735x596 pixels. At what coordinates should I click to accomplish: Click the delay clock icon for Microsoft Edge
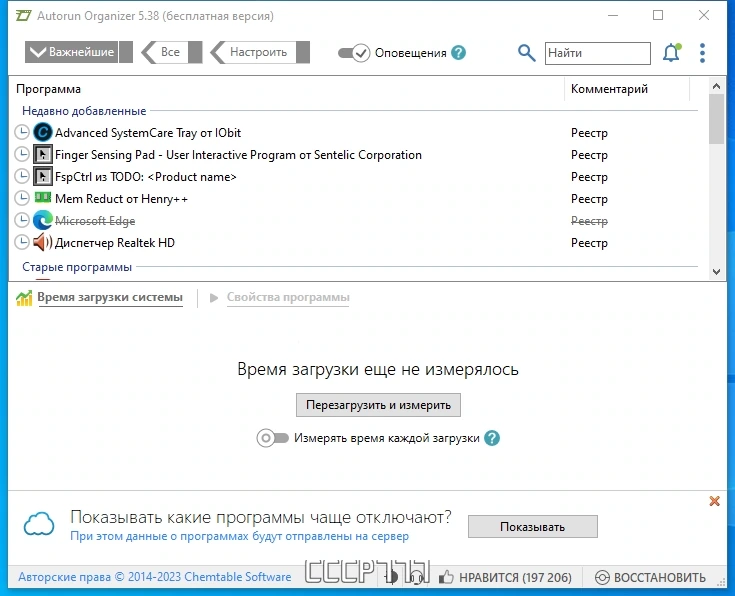coord(22,220)
